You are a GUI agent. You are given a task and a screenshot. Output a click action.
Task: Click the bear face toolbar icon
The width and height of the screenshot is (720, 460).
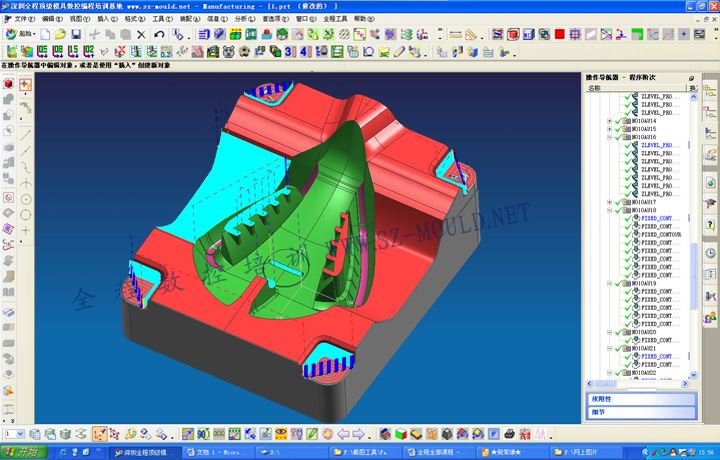(x=228, y=51)
